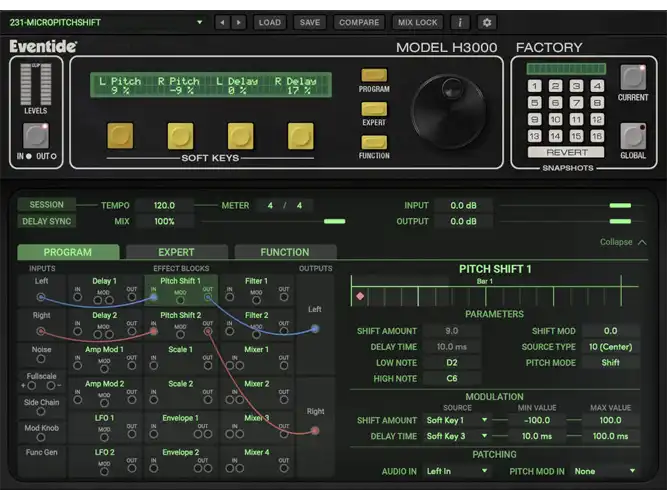The image size is (667, 500).
Task: Click the yellow FUNCTION hardware button
Action: pos(374,142)
